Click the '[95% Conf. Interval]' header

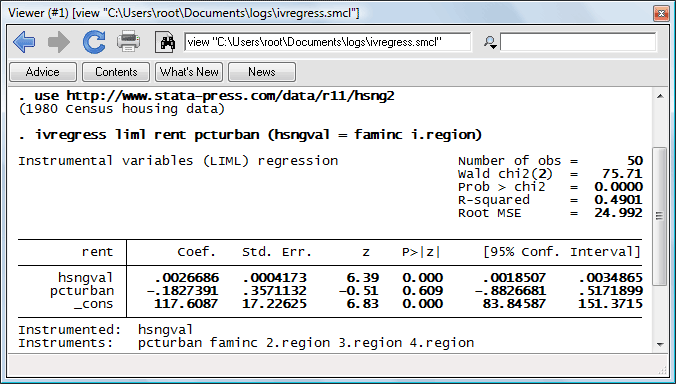562,252
